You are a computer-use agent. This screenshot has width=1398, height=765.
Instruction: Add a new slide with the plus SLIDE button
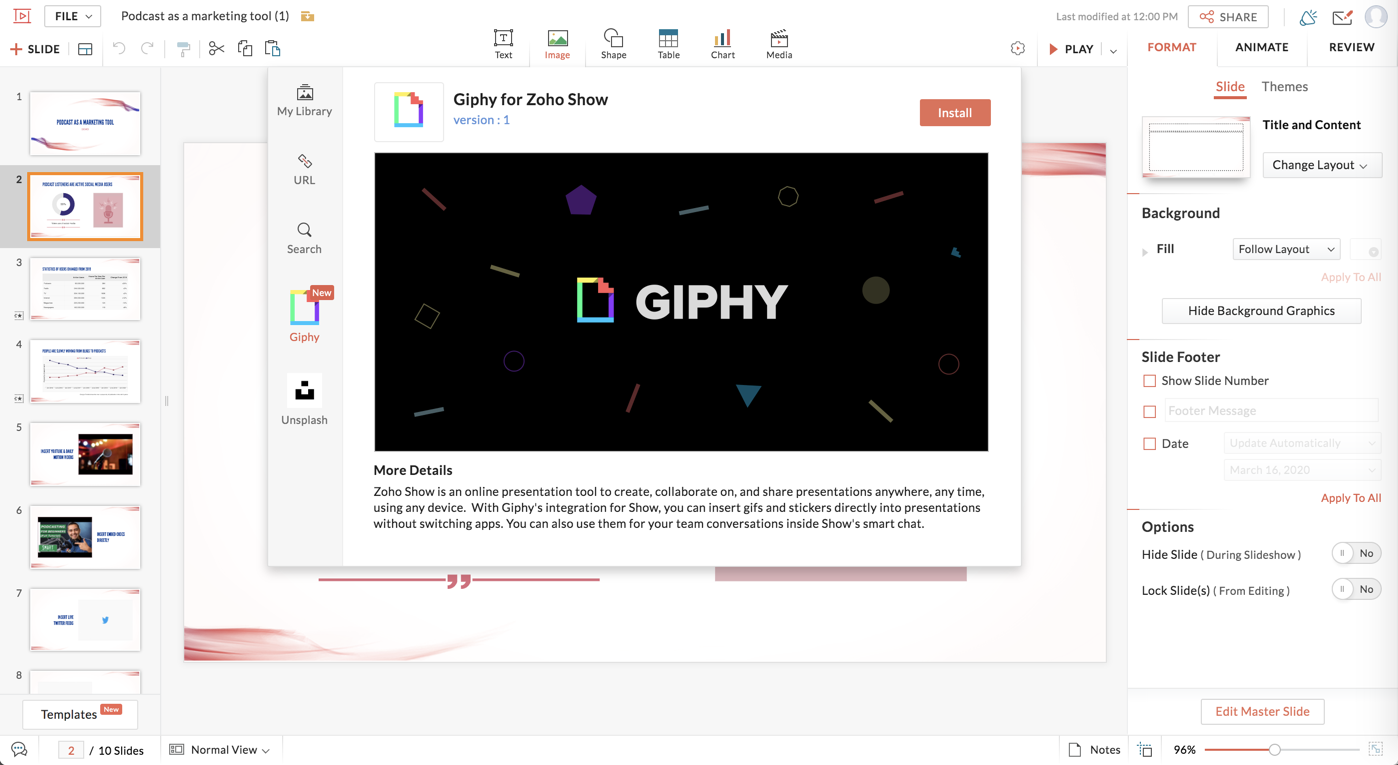[x=35, y=49]
